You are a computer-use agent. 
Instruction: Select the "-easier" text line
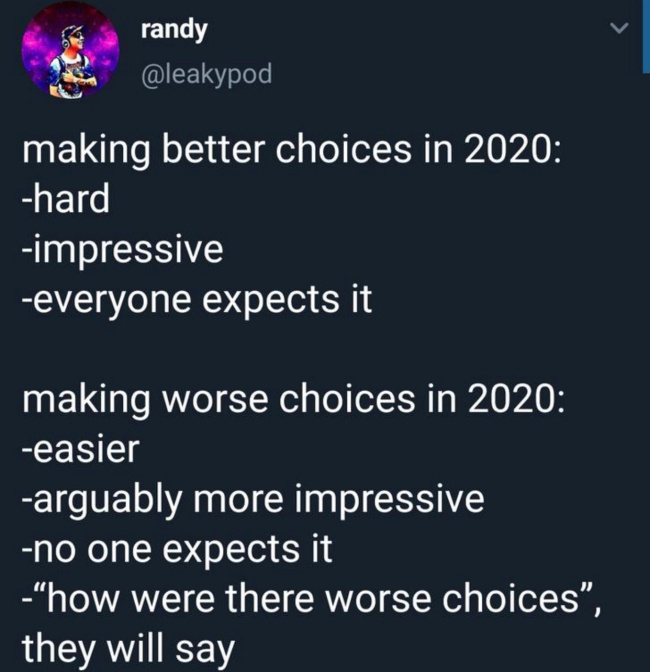[x=80, y=447]
